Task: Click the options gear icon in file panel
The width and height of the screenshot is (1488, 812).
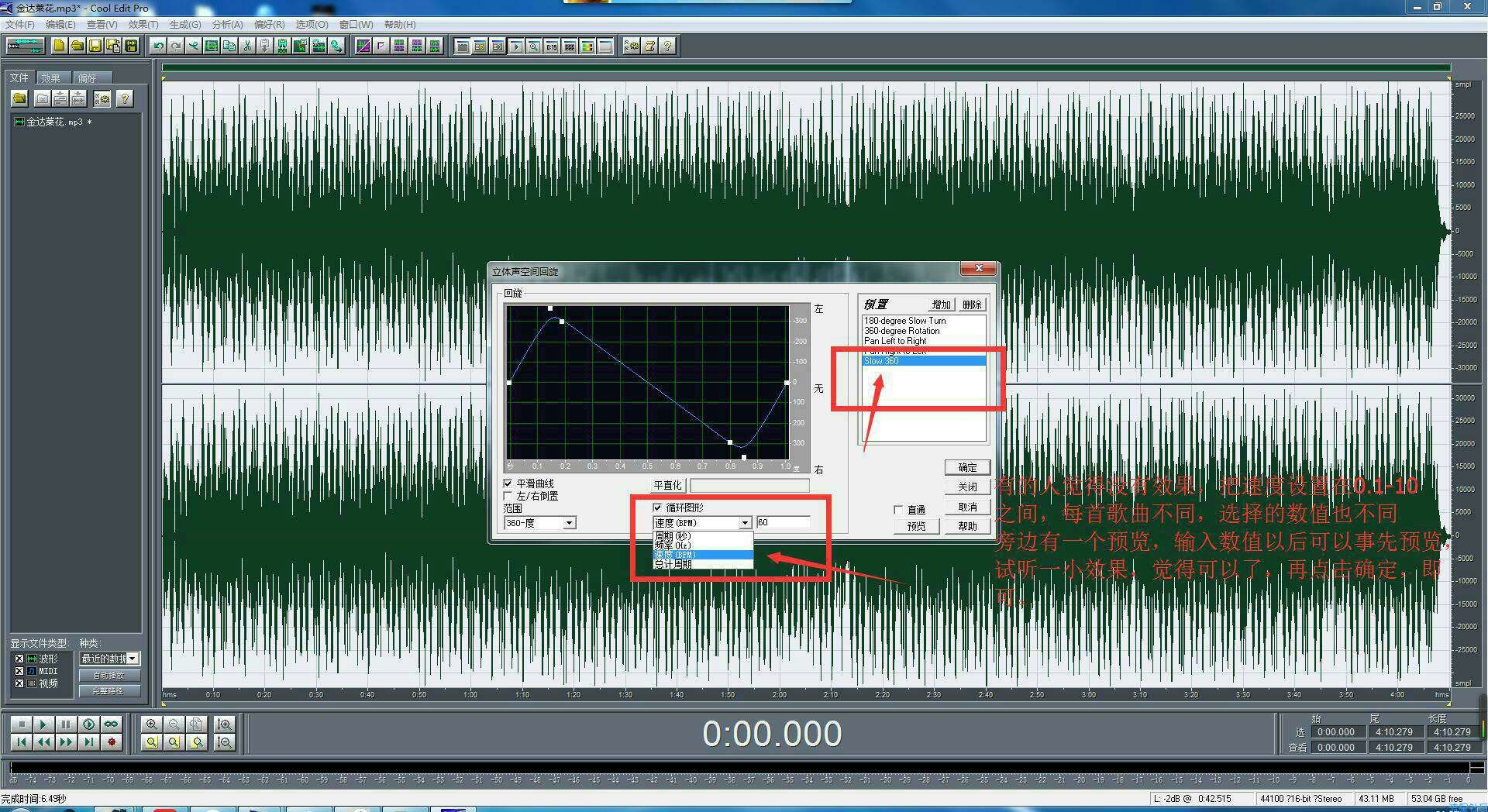Action: pyautogui.click(x=102, y=98)
